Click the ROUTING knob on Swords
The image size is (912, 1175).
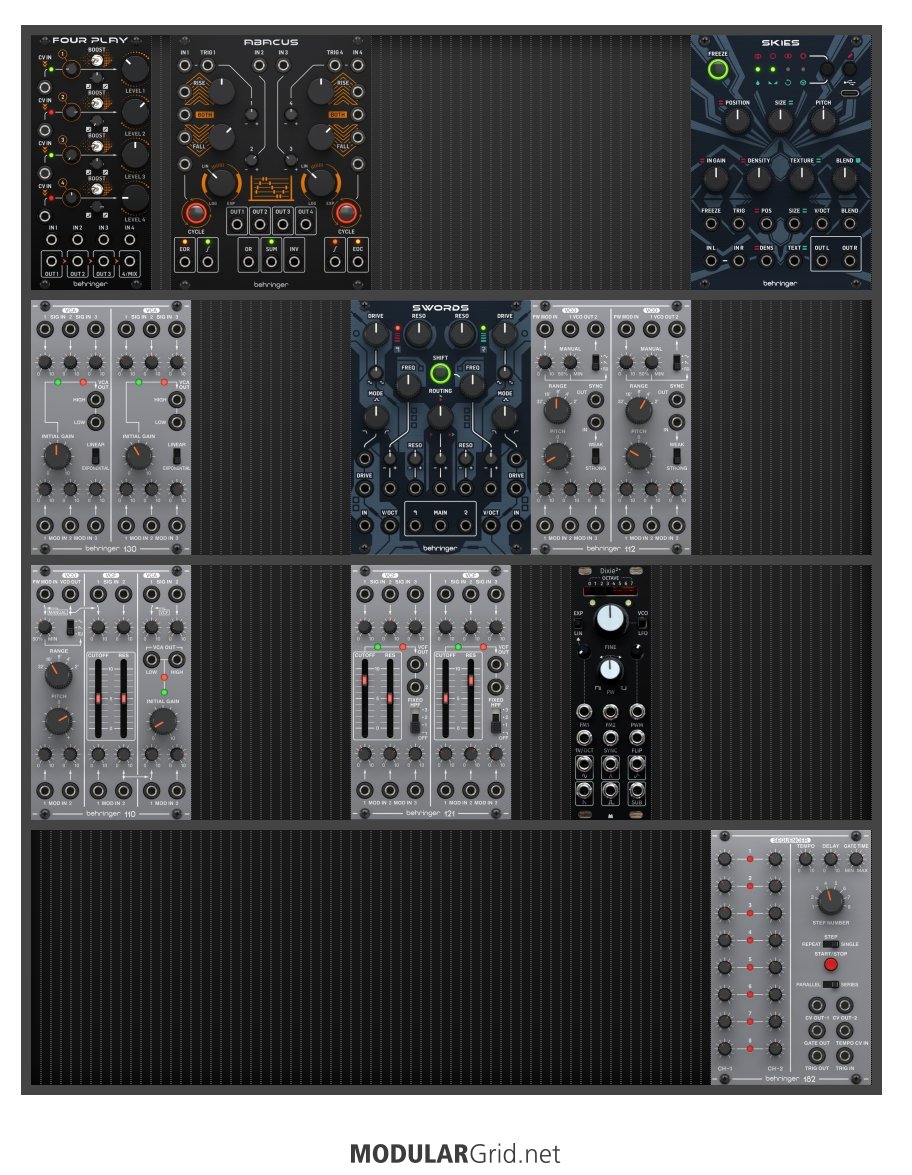[440, 416]
